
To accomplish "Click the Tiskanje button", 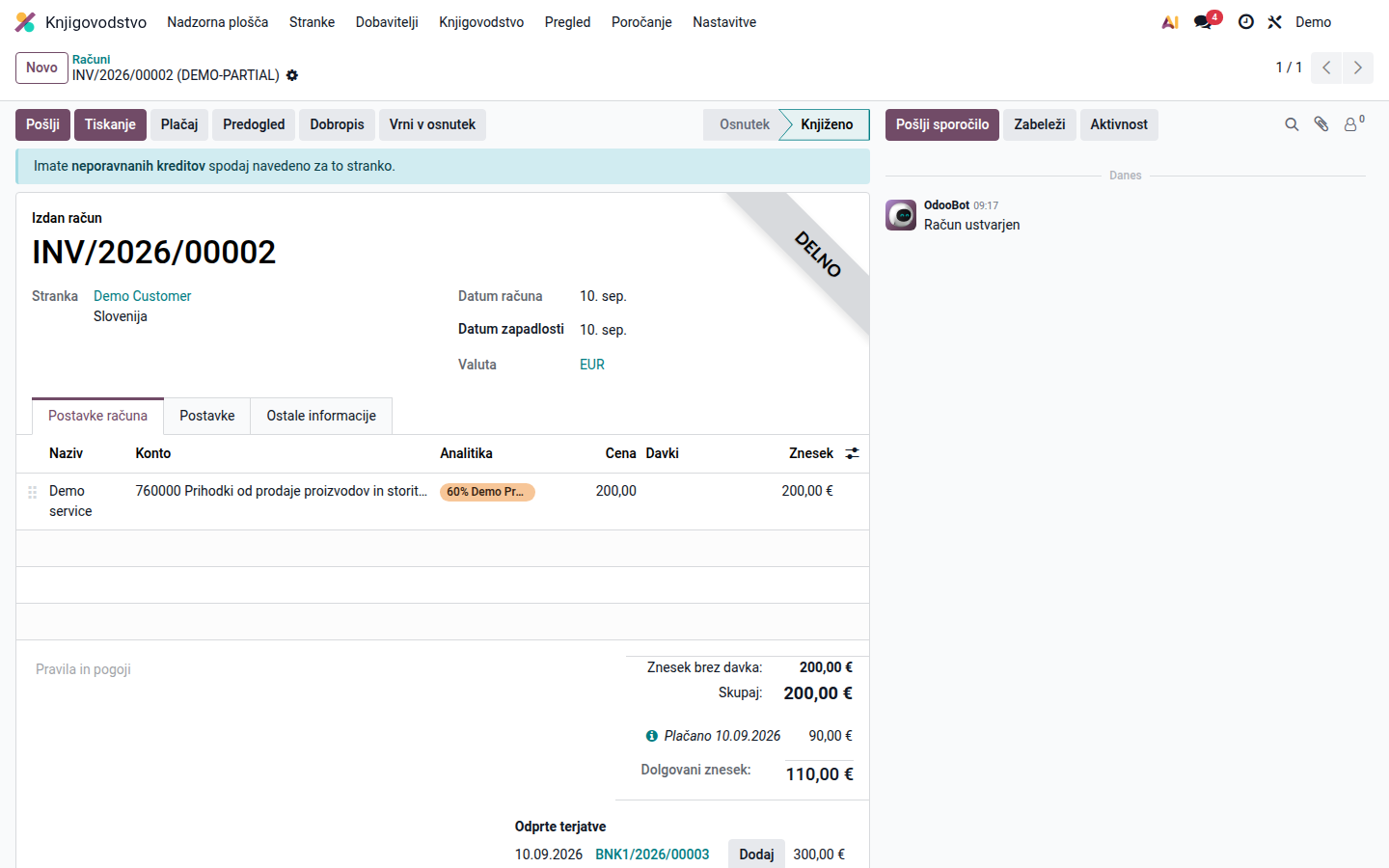I will (x=110, y=124).
